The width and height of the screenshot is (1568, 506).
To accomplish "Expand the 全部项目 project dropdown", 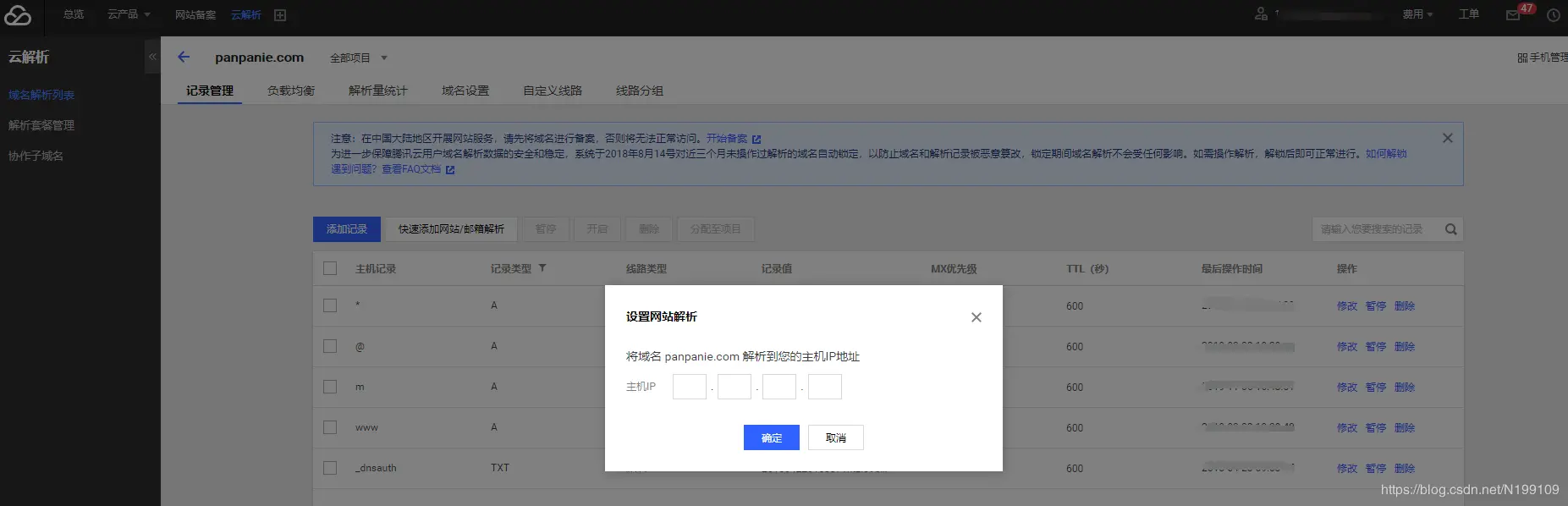I will coord(358,58).
